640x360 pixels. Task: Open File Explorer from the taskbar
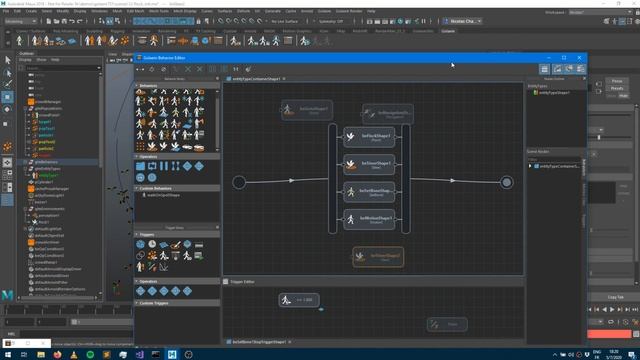click(x=41, y=354)
